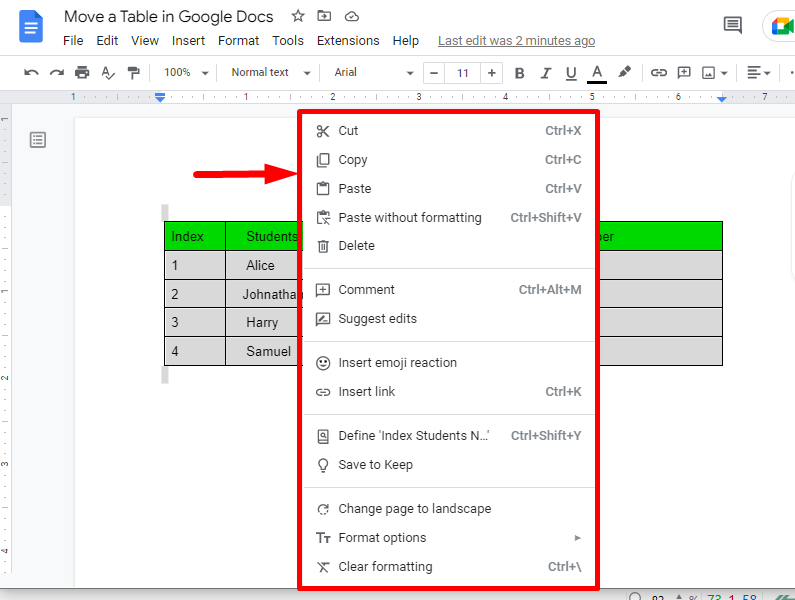Open the text alignment dropdown
This screenshot has width=795, height=600.
758,73
